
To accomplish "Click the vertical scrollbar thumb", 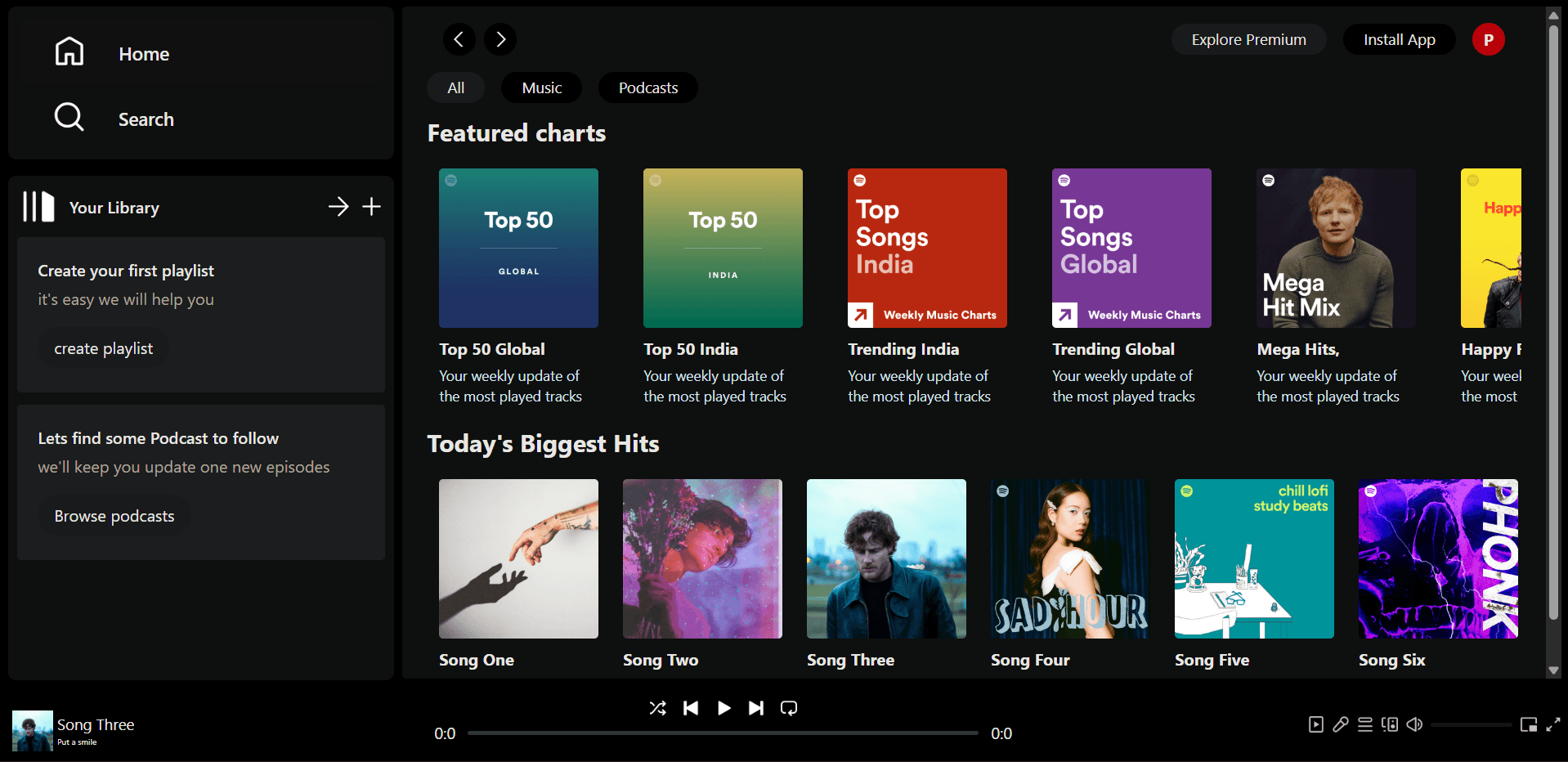I will click(x=1553, y=321).
